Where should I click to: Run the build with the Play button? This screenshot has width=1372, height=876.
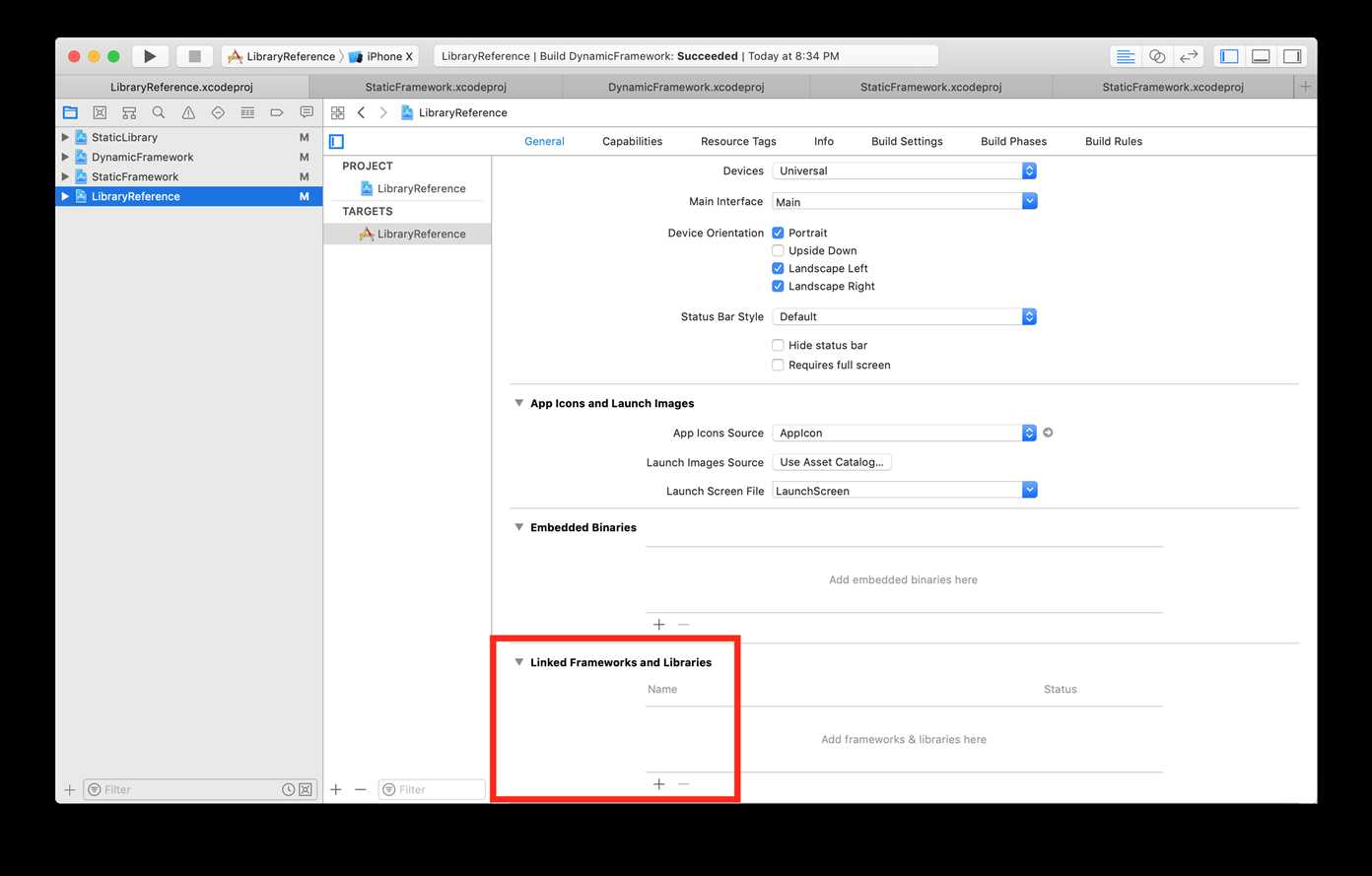[150, 56]
